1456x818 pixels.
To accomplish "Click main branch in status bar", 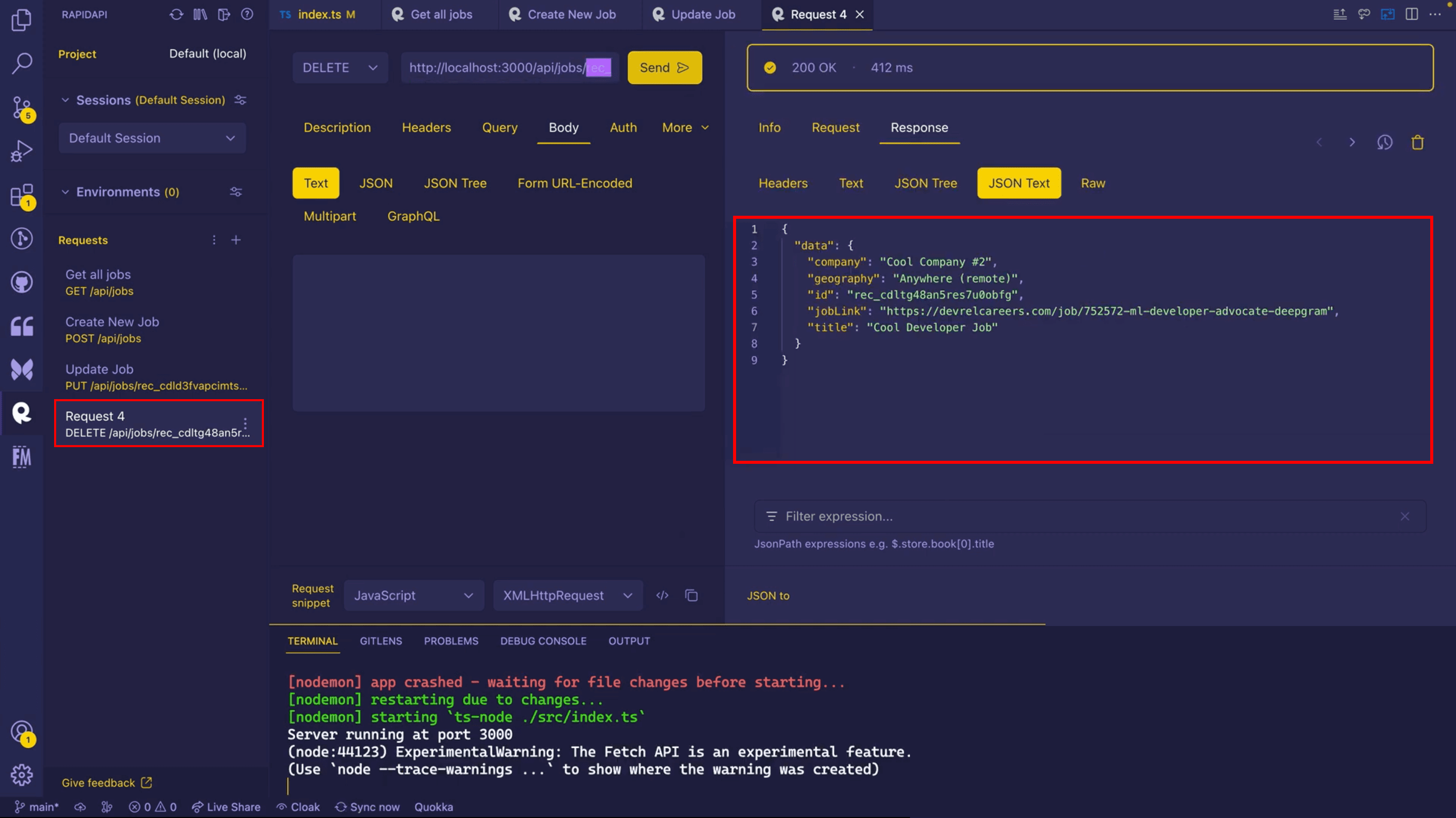I will (x=37, y=807).
